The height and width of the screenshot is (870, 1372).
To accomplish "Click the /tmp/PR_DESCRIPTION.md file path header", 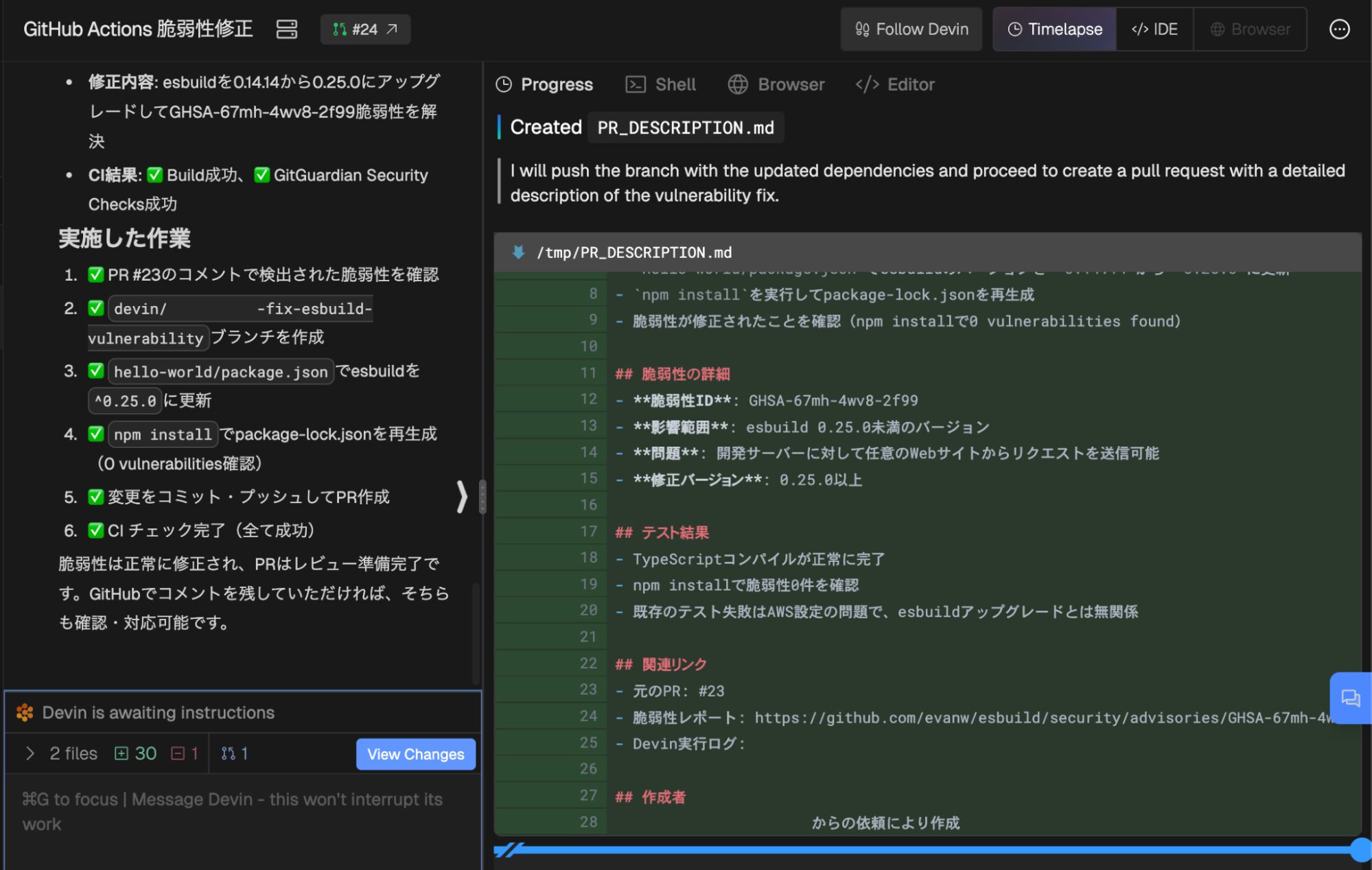I will click(635, 252).
